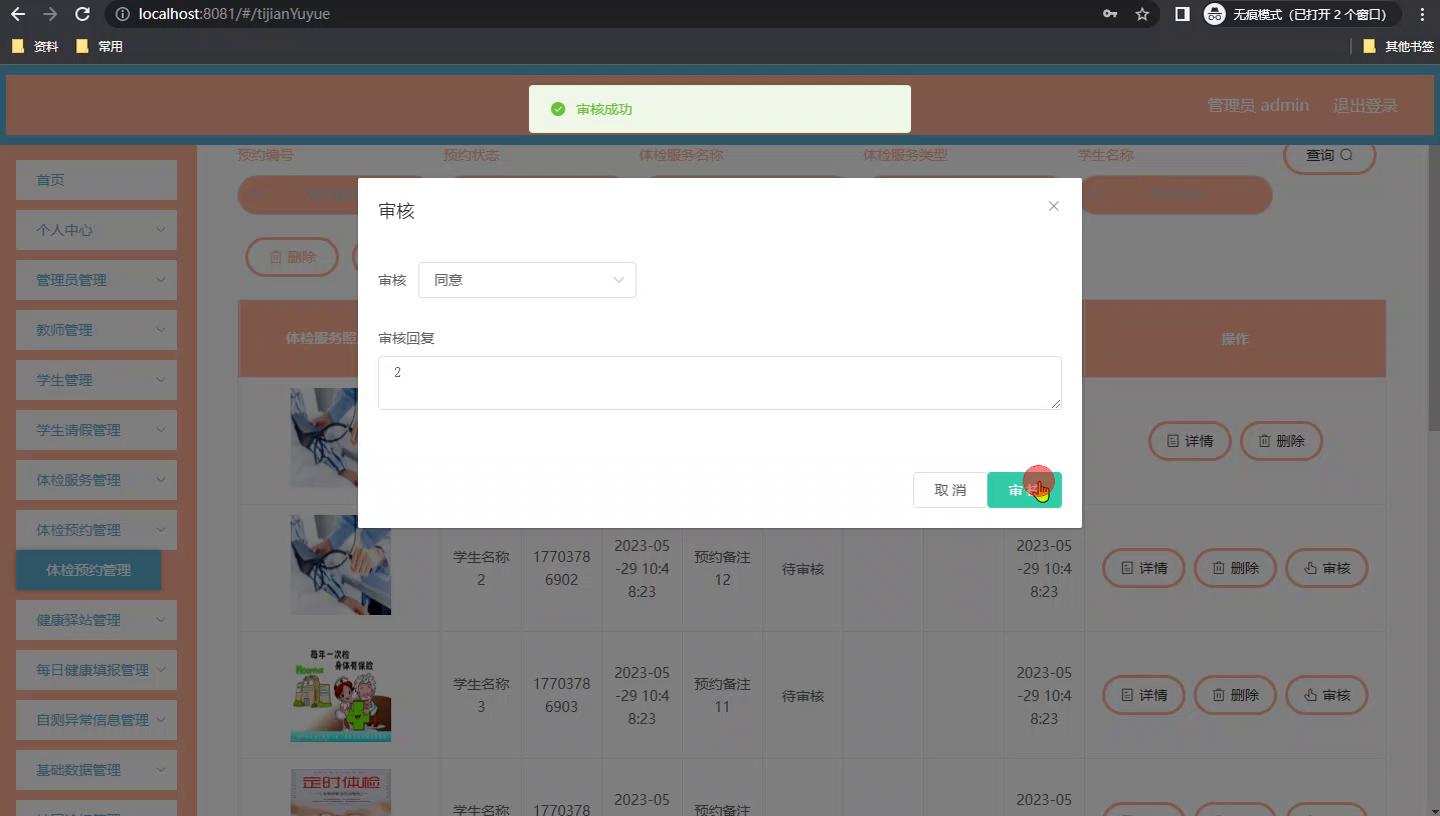Open the saved passwords key icon
The image size is (1440, 816).
pos(1110,14)
